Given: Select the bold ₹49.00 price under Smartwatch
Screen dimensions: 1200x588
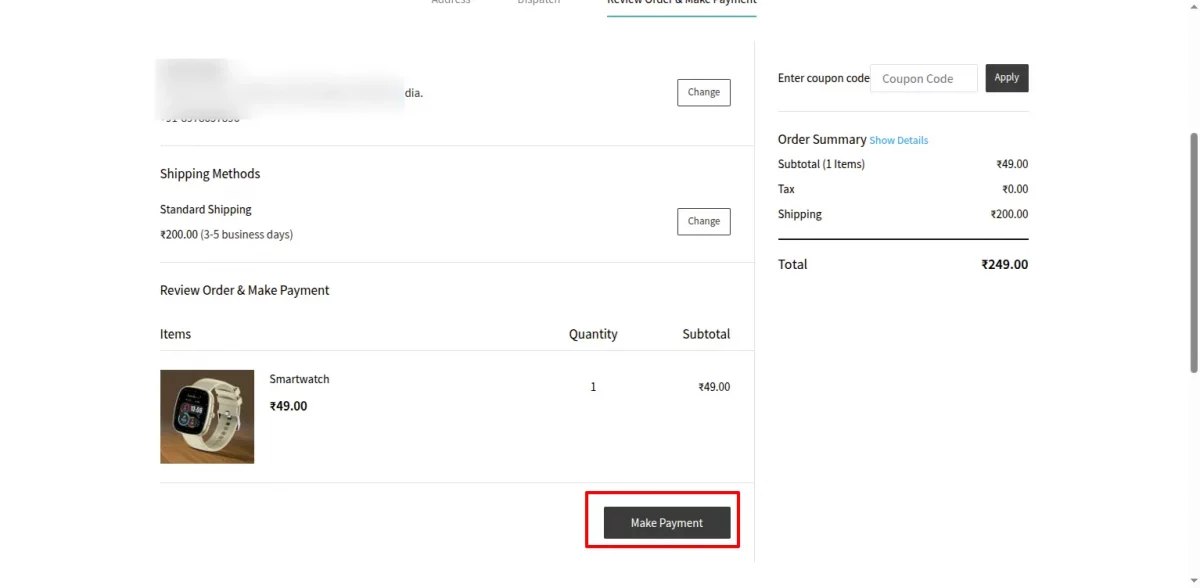Looking at the screenshot, I should [288, 406].
